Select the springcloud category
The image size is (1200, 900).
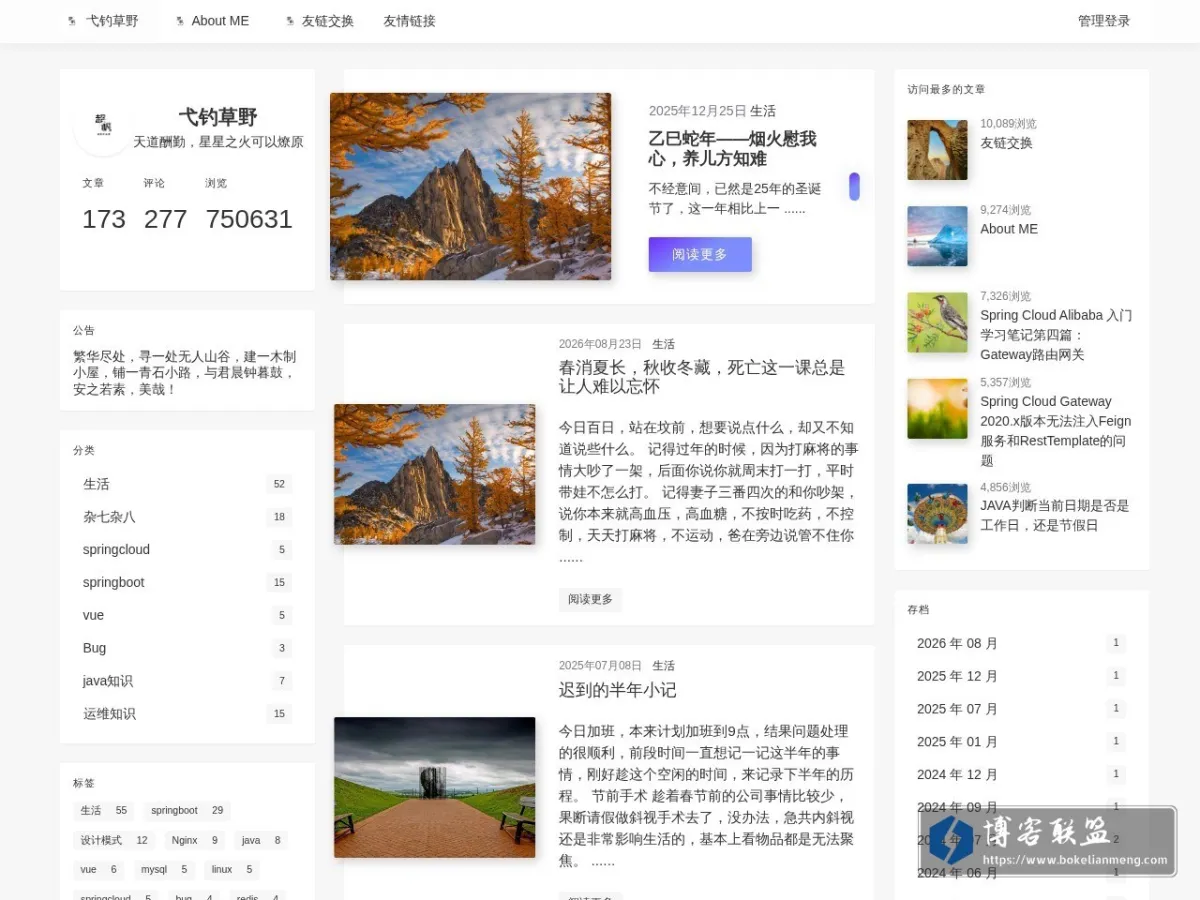(187, 550)
